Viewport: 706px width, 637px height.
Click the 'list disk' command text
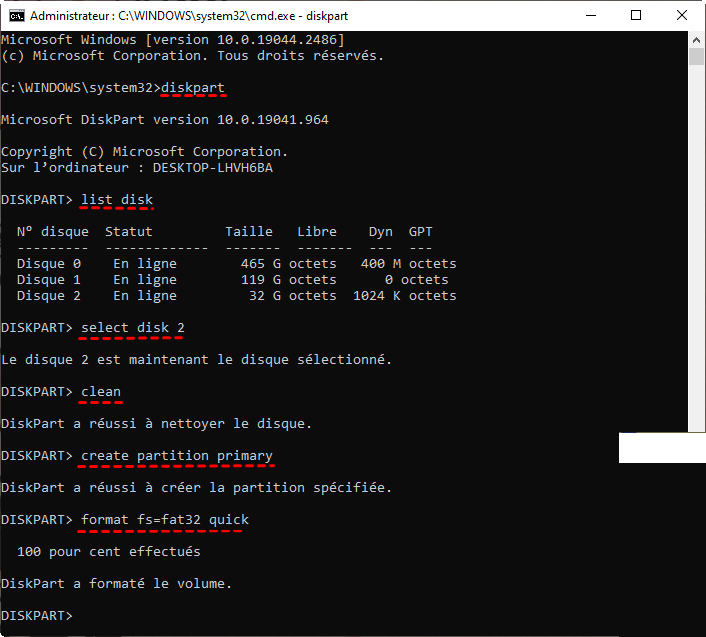(117, 200)
